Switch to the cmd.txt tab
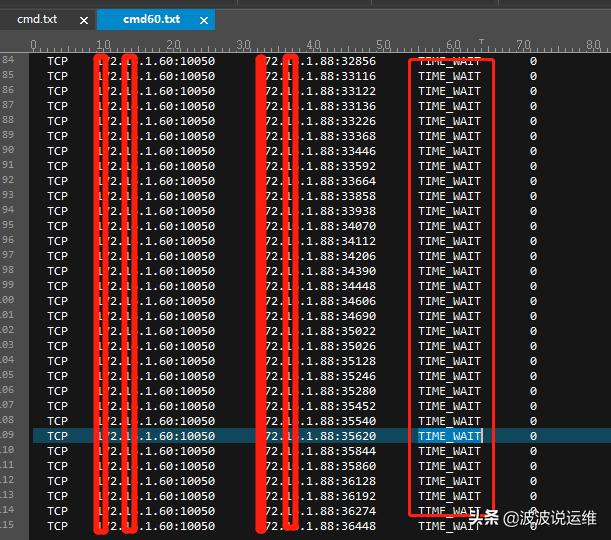Screen dimensions: 611x540 coord(36,19)
